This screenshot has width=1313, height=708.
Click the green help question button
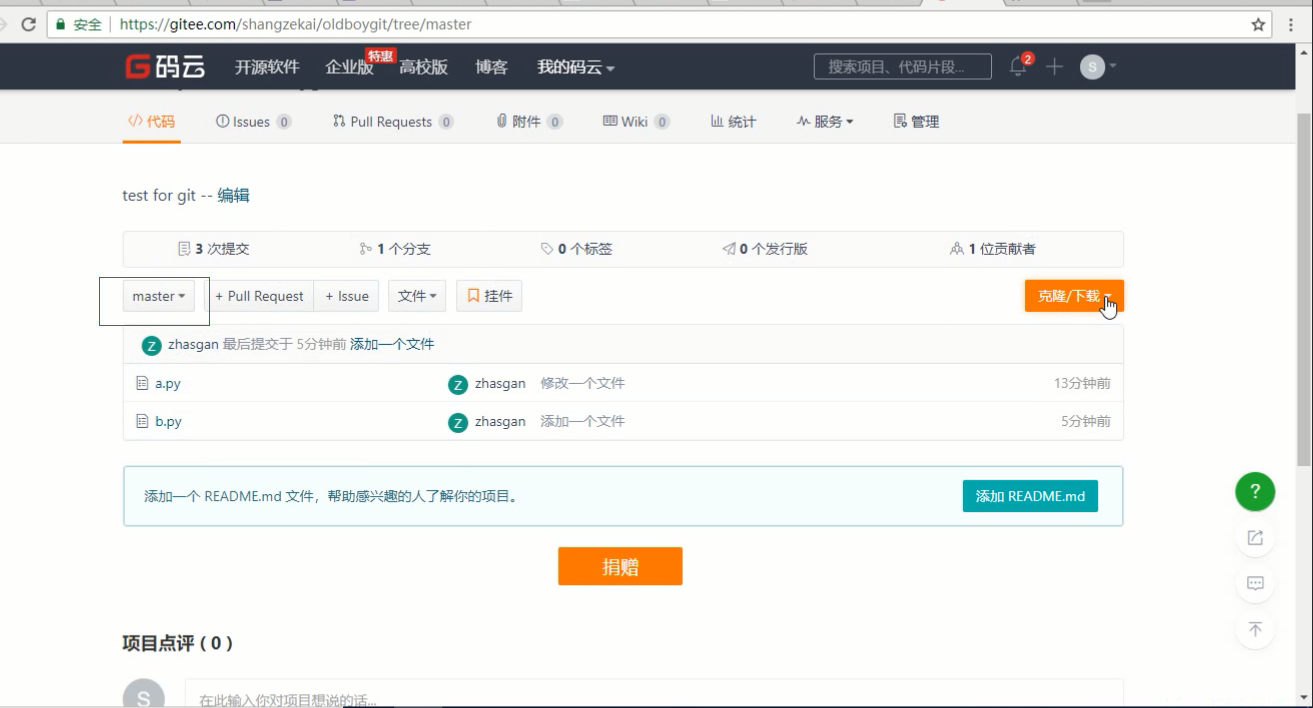[x=1255, y=491]
